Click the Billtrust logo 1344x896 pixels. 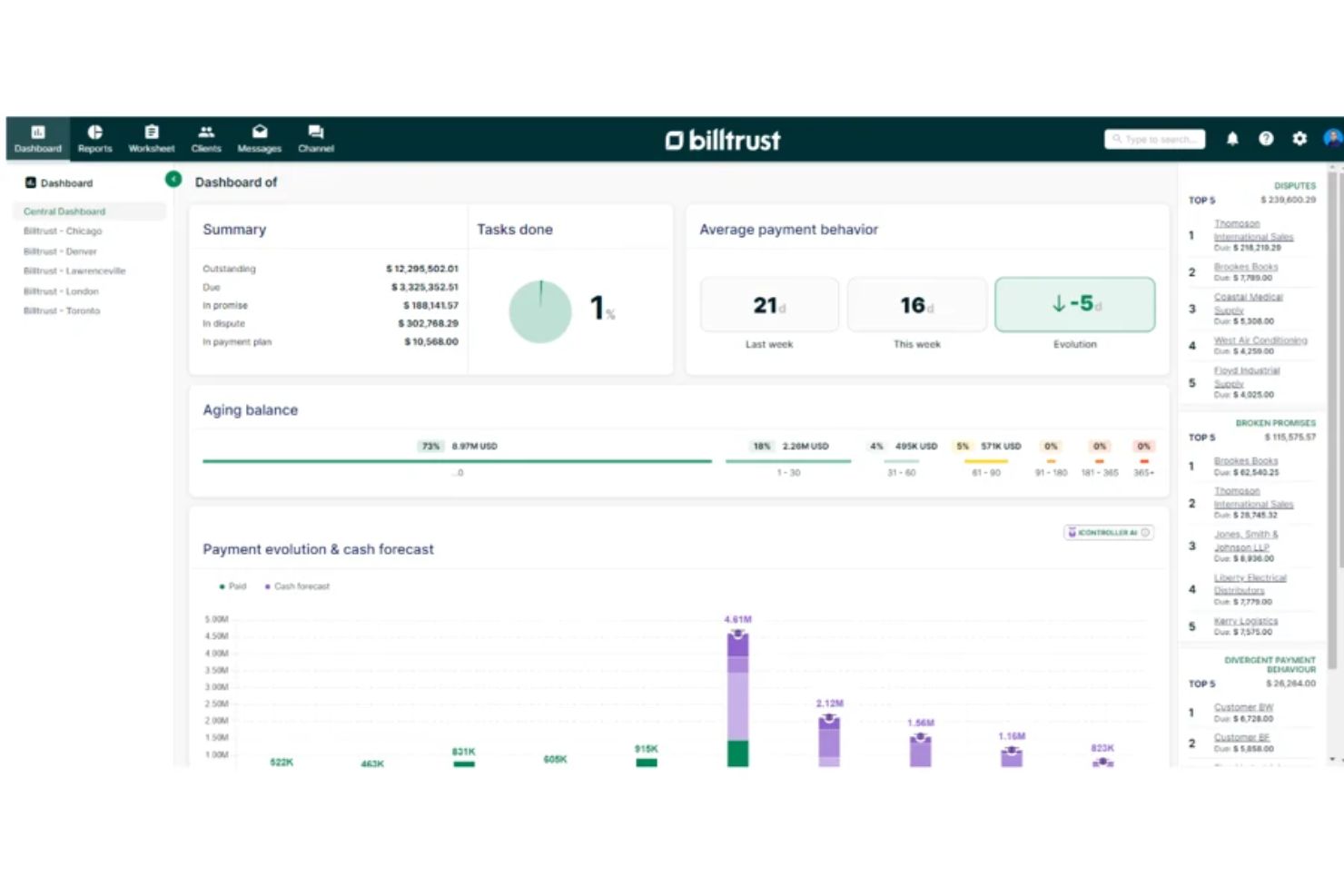(723, 140)
